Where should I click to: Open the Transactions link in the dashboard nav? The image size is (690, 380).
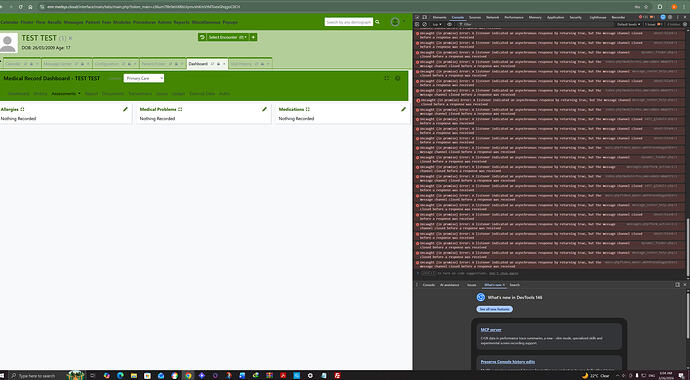[x=140, y=94]
